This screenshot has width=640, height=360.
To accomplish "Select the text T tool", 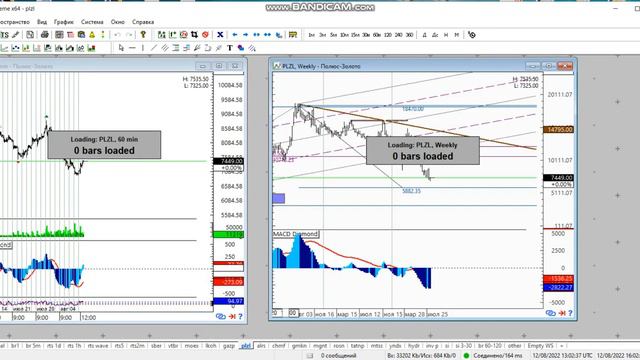I will click(x=230, y=48).
